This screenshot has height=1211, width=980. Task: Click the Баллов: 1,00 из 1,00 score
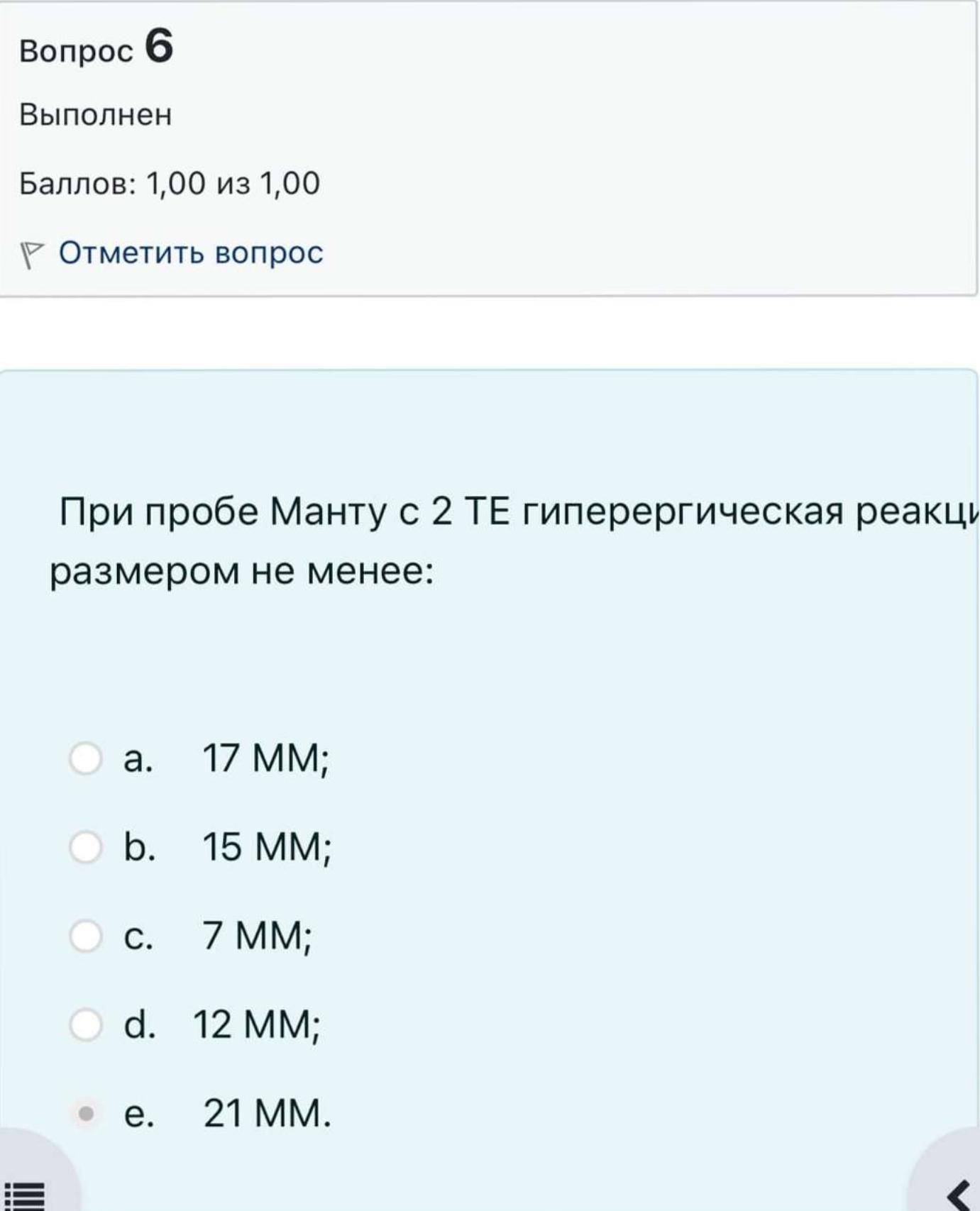(170, 184)
